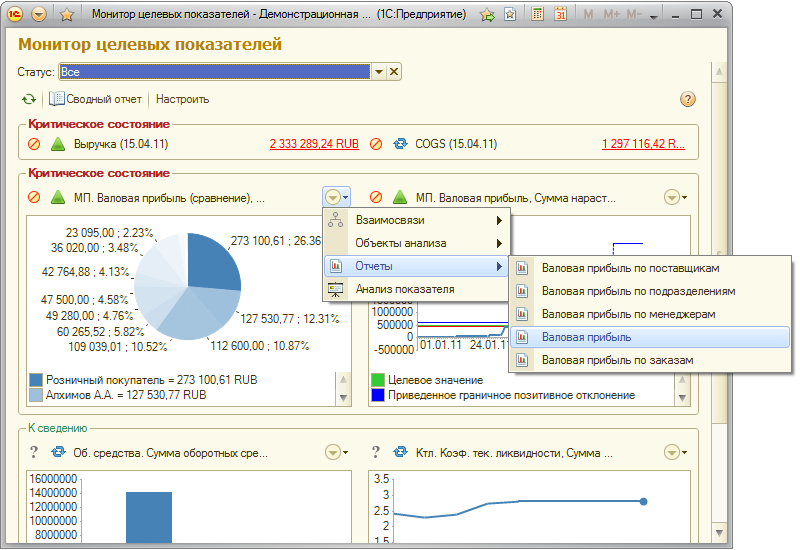
Task: Click the Настроить button
Action: click(x=182, y=99)
